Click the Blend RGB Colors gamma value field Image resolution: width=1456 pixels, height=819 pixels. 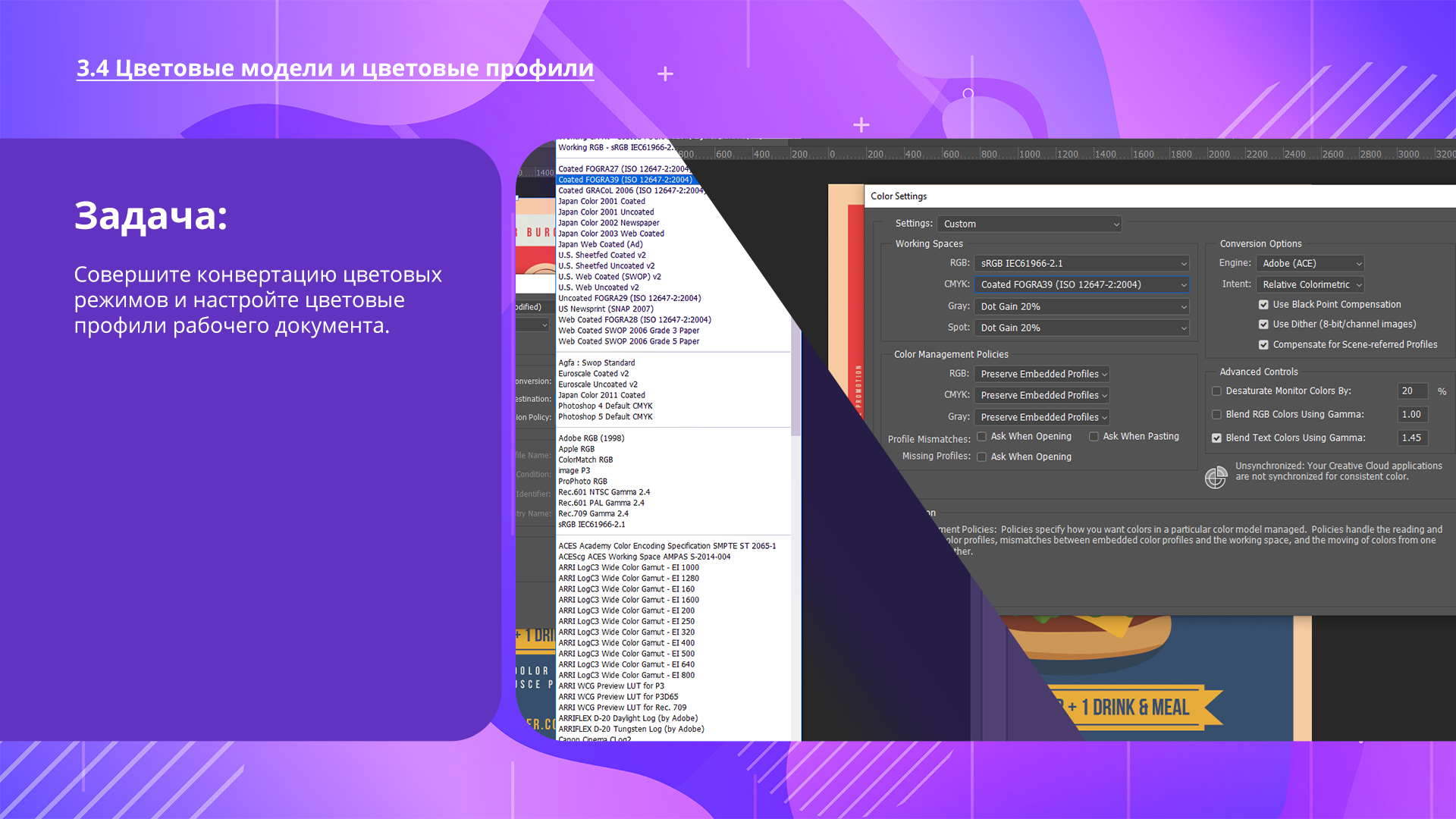tap(1412, 415)
